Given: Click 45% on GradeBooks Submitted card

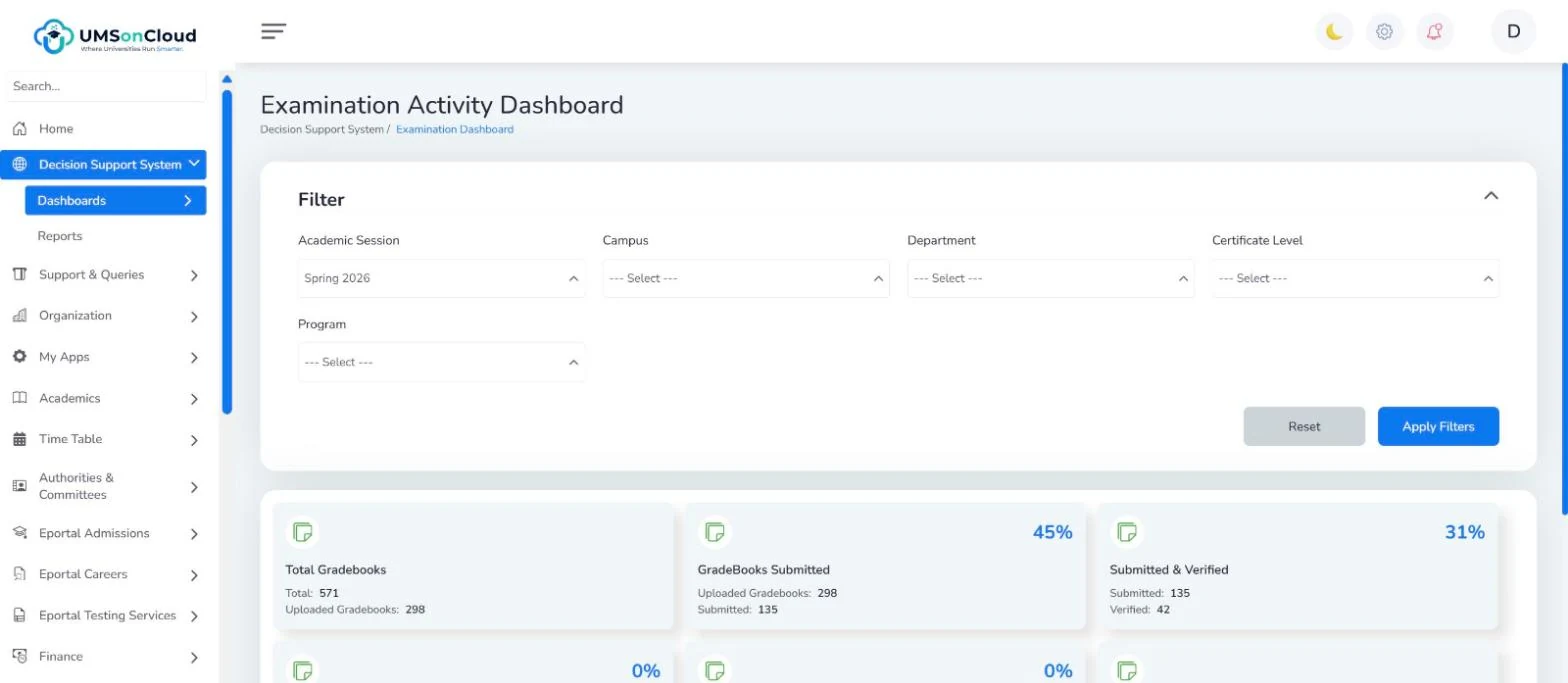Looking at the screenshot, I should point(1052,532).
